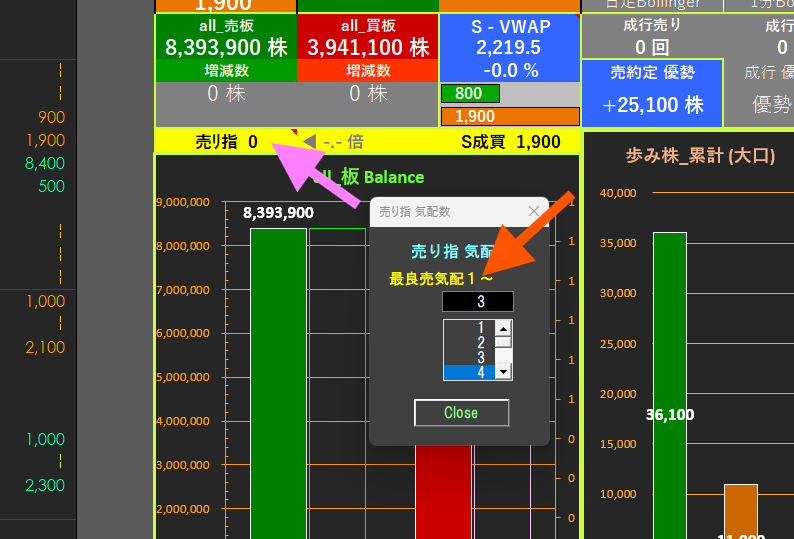The height and width of the screenshot is (539, 794).
Task: Click the 売指 0 yellow cell
Action: tap(226, 142)
